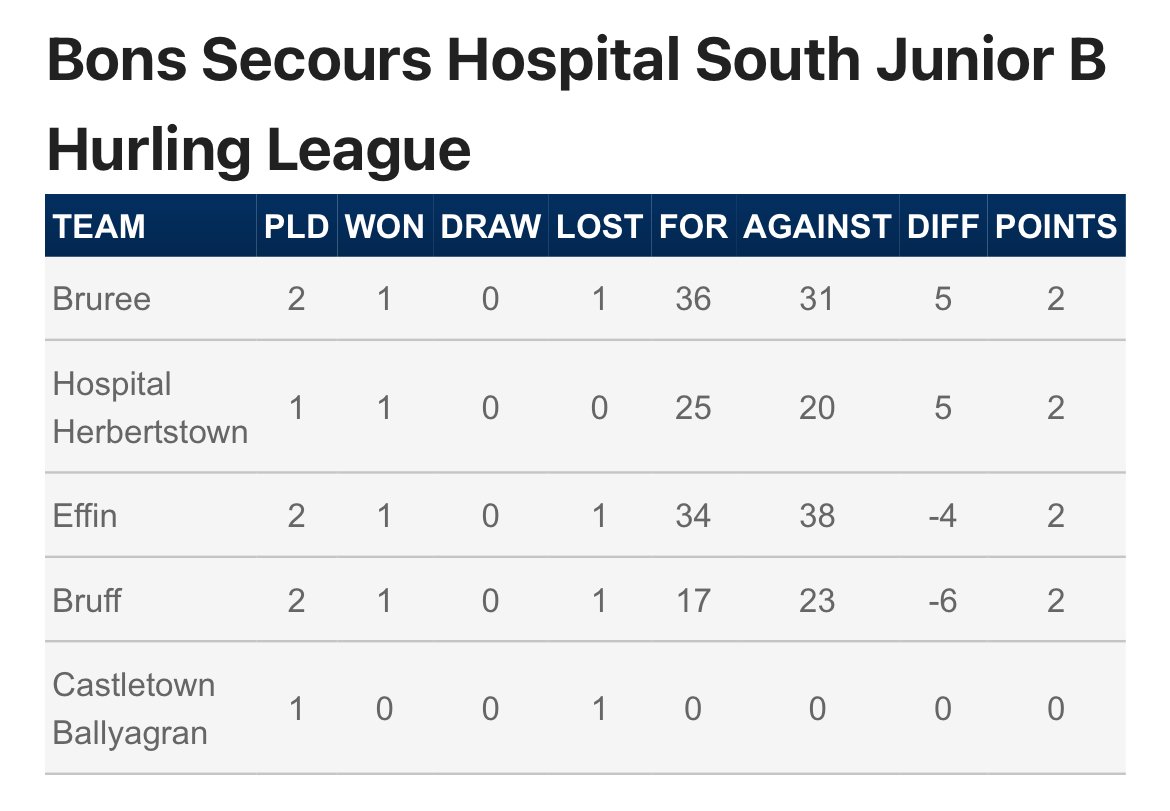Select the Effin team name
Screen dimensions: 1170x811
pyautogui.click(x=84, y=516)
